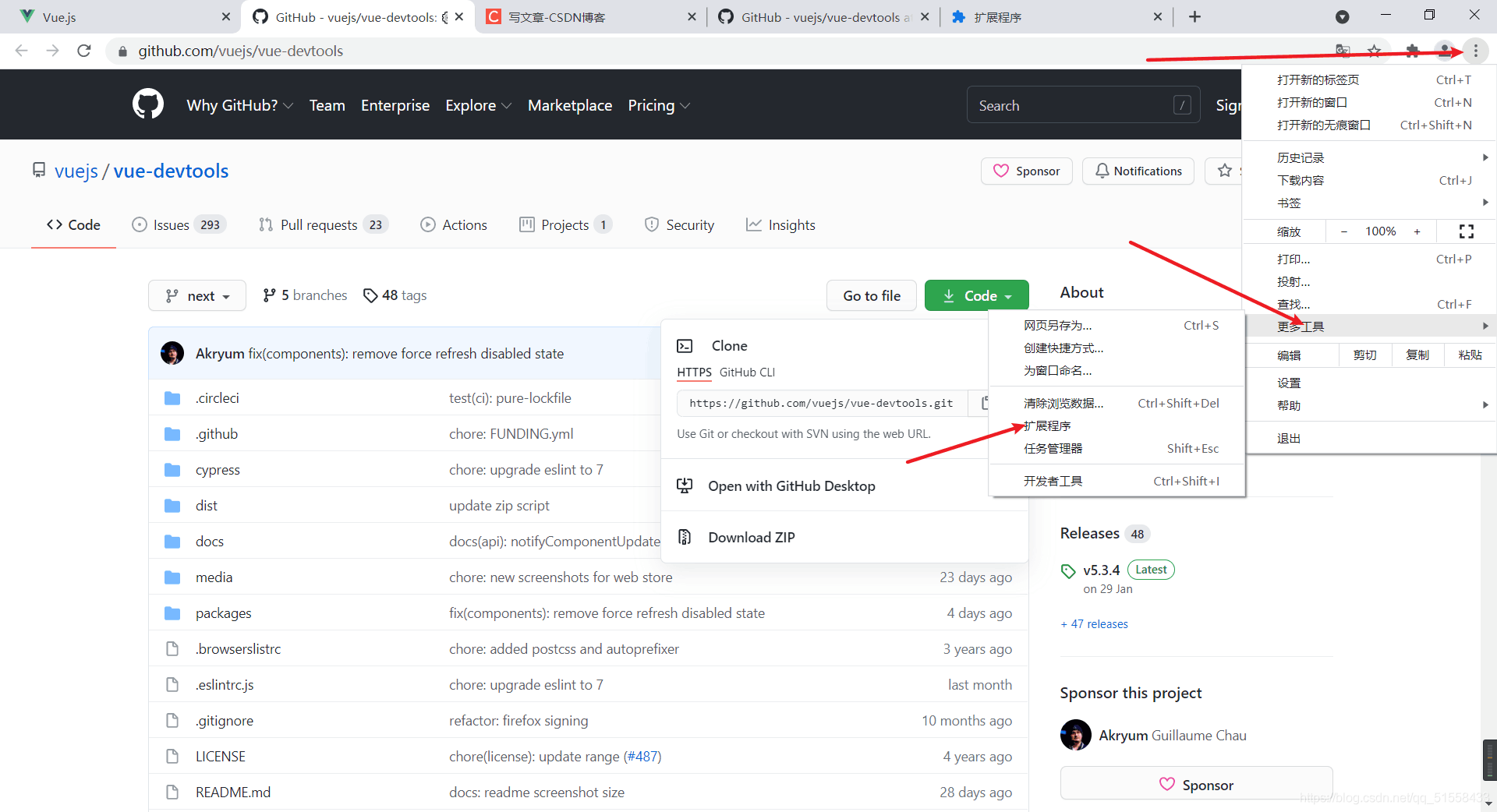Zoom in using the plus button
This screenshot has width=1497, height=812.
point(1417,231)
